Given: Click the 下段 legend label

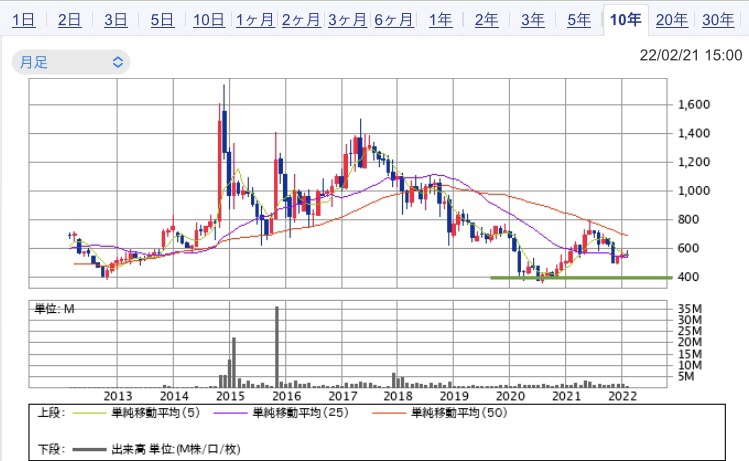Looking at the screenshot, I should coord(51,449).
